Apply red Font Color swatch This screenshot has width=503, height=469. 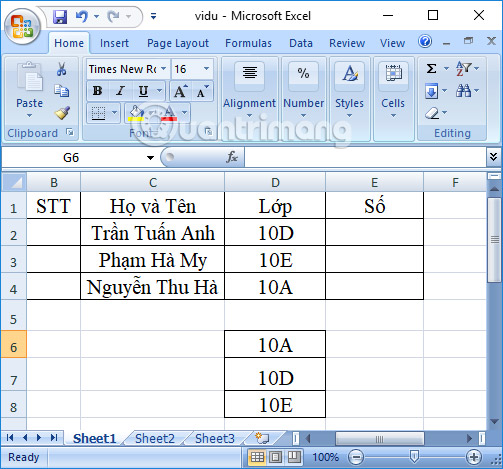tap(169, 113)
